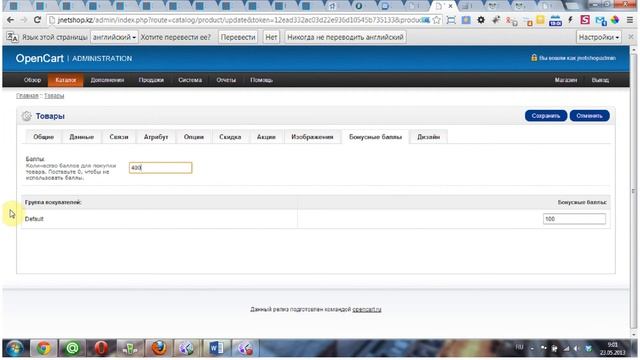Click the Товары gear heading icon
This screenshot has width=640, height=360.
[x=27, y=116]
